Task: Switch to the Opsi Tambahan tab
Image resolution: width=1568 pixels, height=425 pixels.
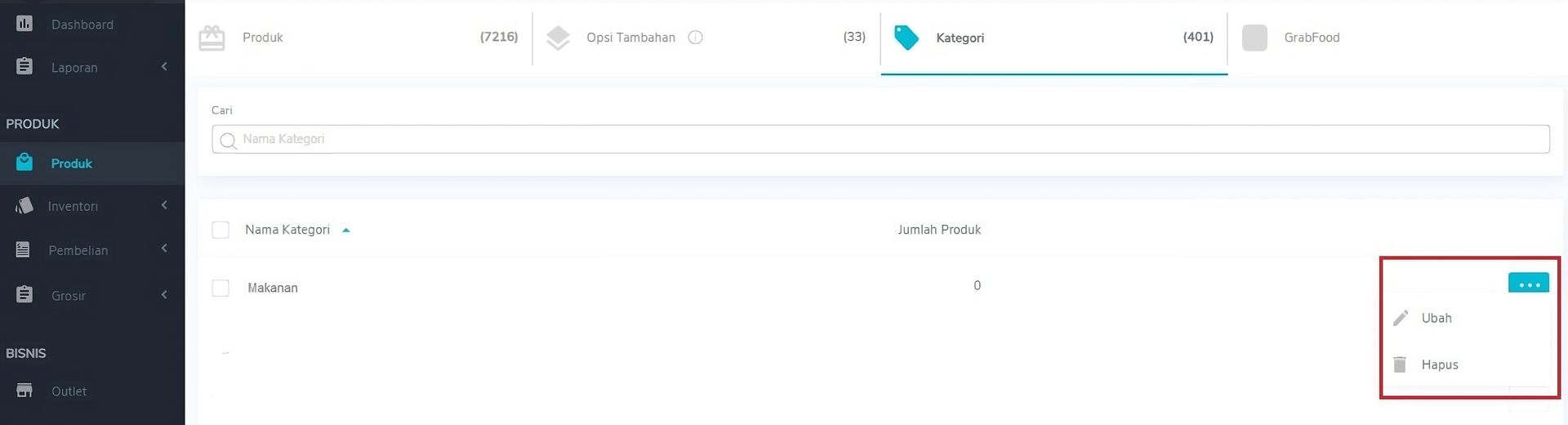Action: pos(706,38)
